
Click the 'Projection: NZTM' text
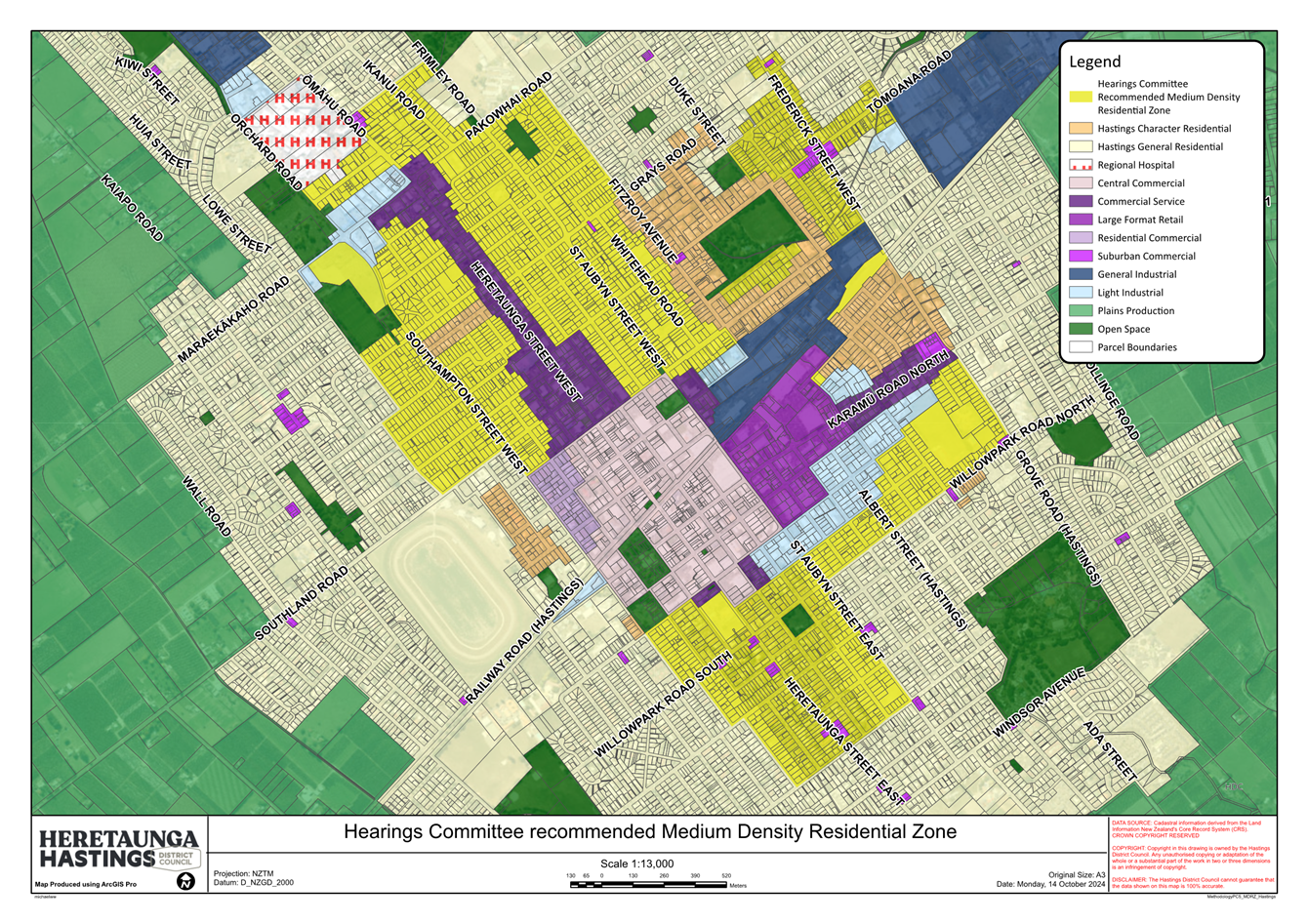pos(245,873)
